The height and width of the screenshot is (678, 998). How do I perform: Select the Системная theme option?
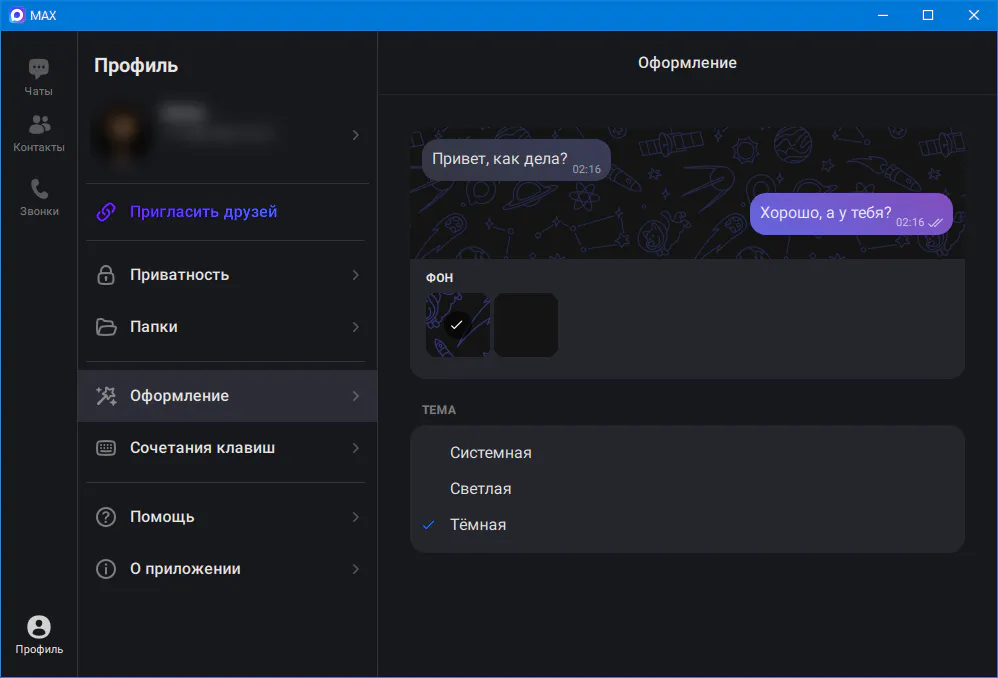(x=490, y=453)
